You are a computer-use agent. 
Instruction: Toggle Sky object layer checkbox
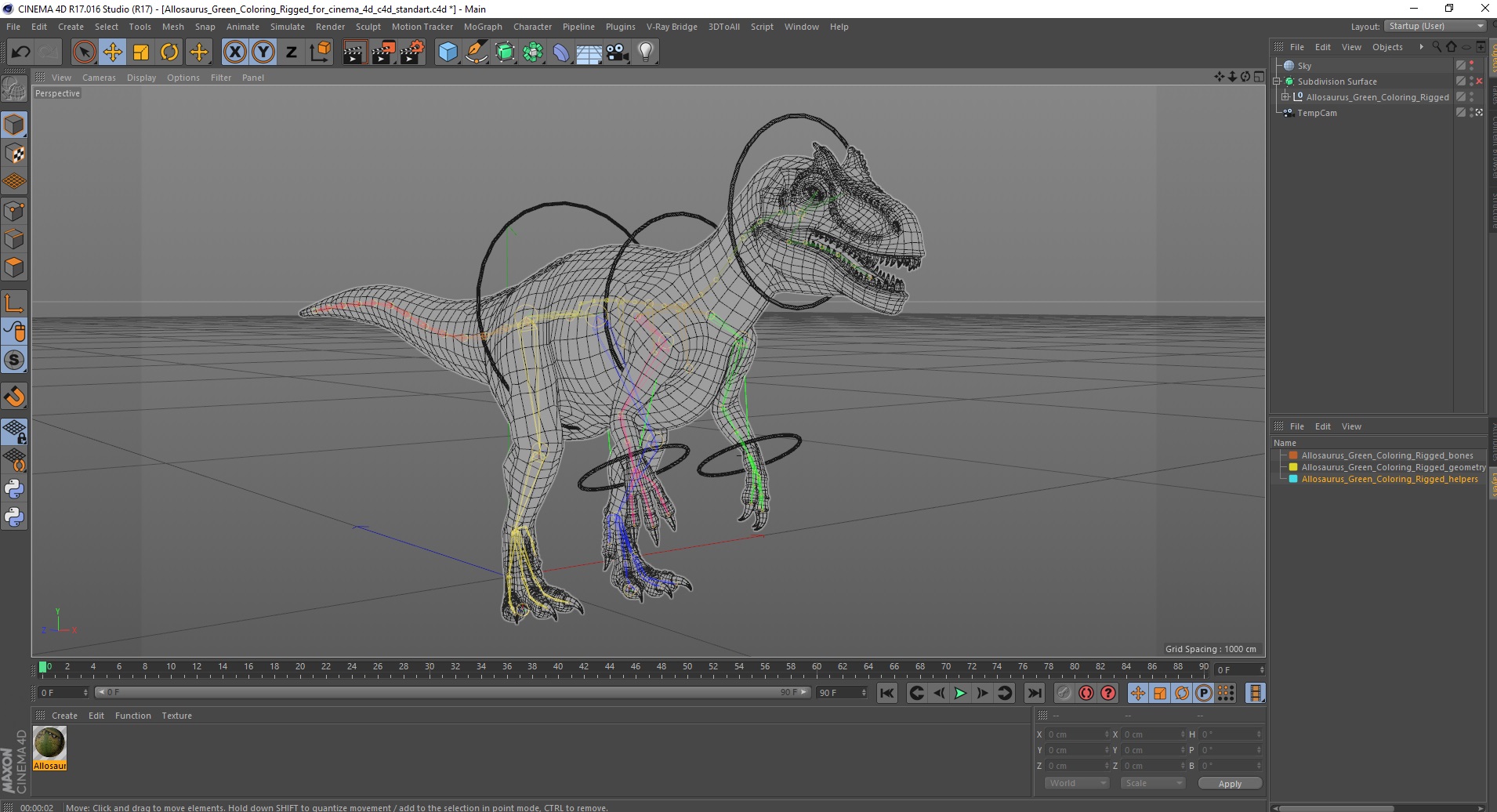point(1461,66)
